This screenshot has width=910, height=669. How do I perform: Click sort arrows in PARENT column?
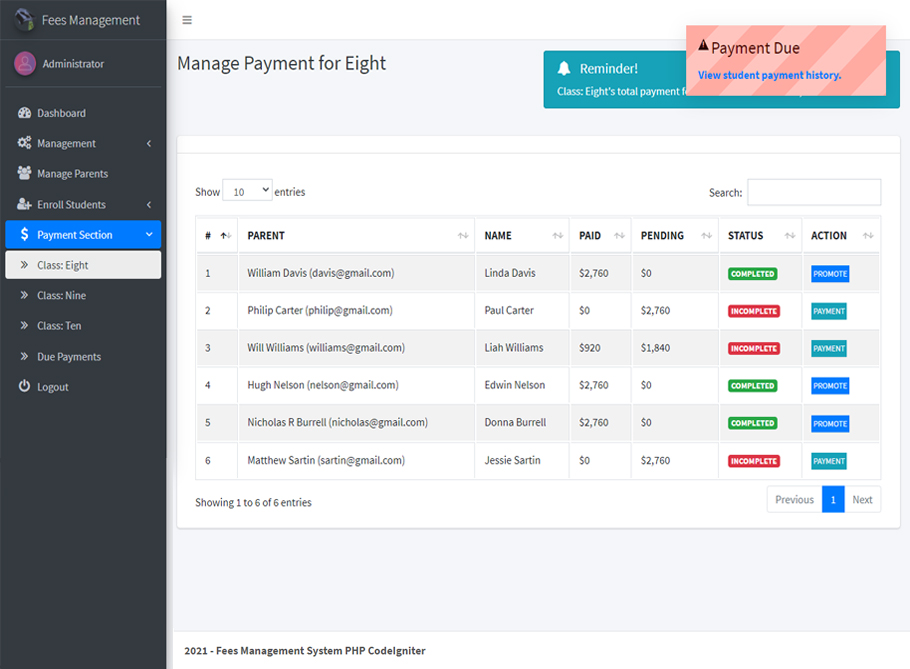tap(463, 236)
